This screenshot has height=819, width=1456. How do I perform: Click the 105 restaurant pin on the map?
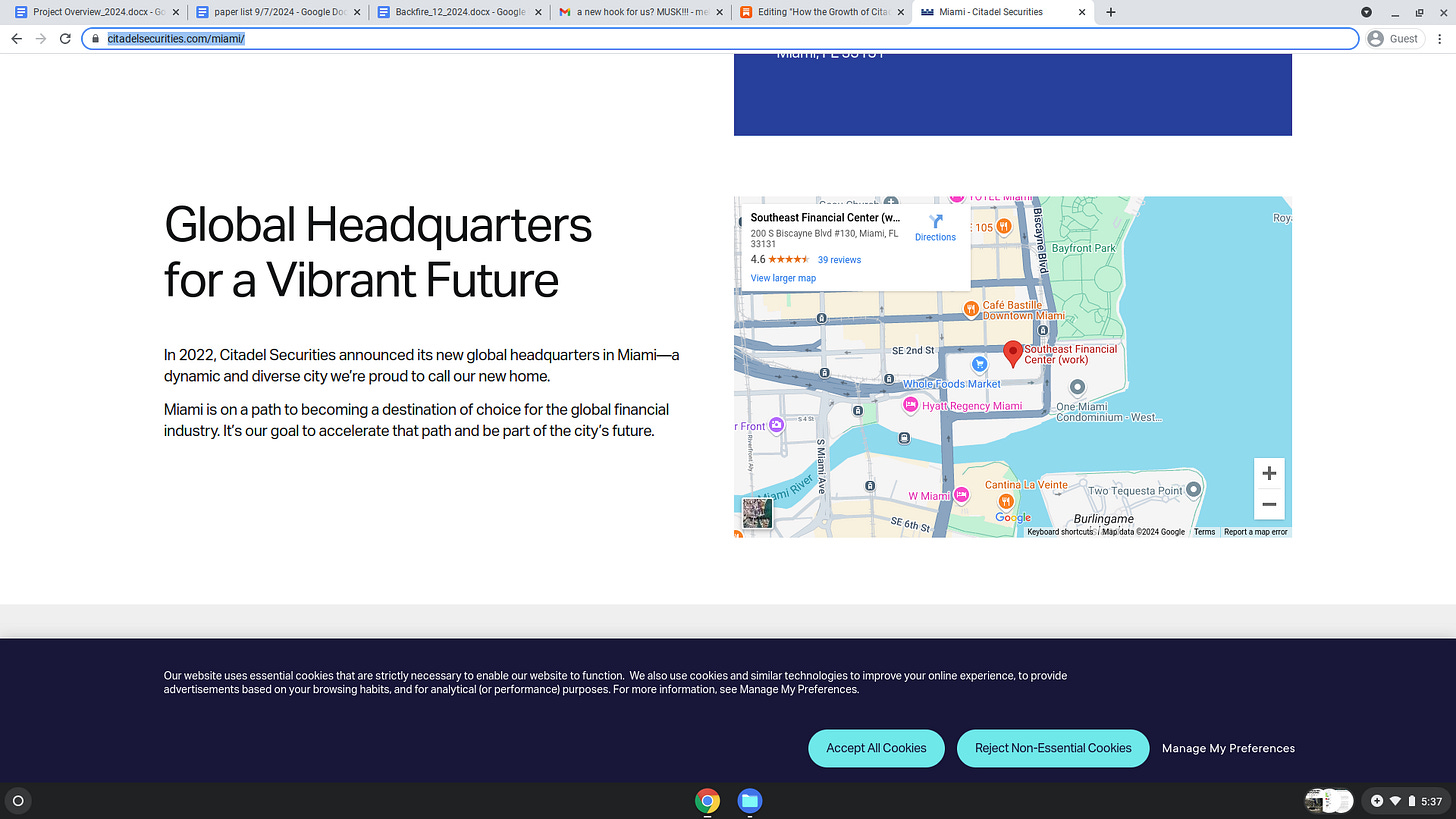coord(1003,227)
